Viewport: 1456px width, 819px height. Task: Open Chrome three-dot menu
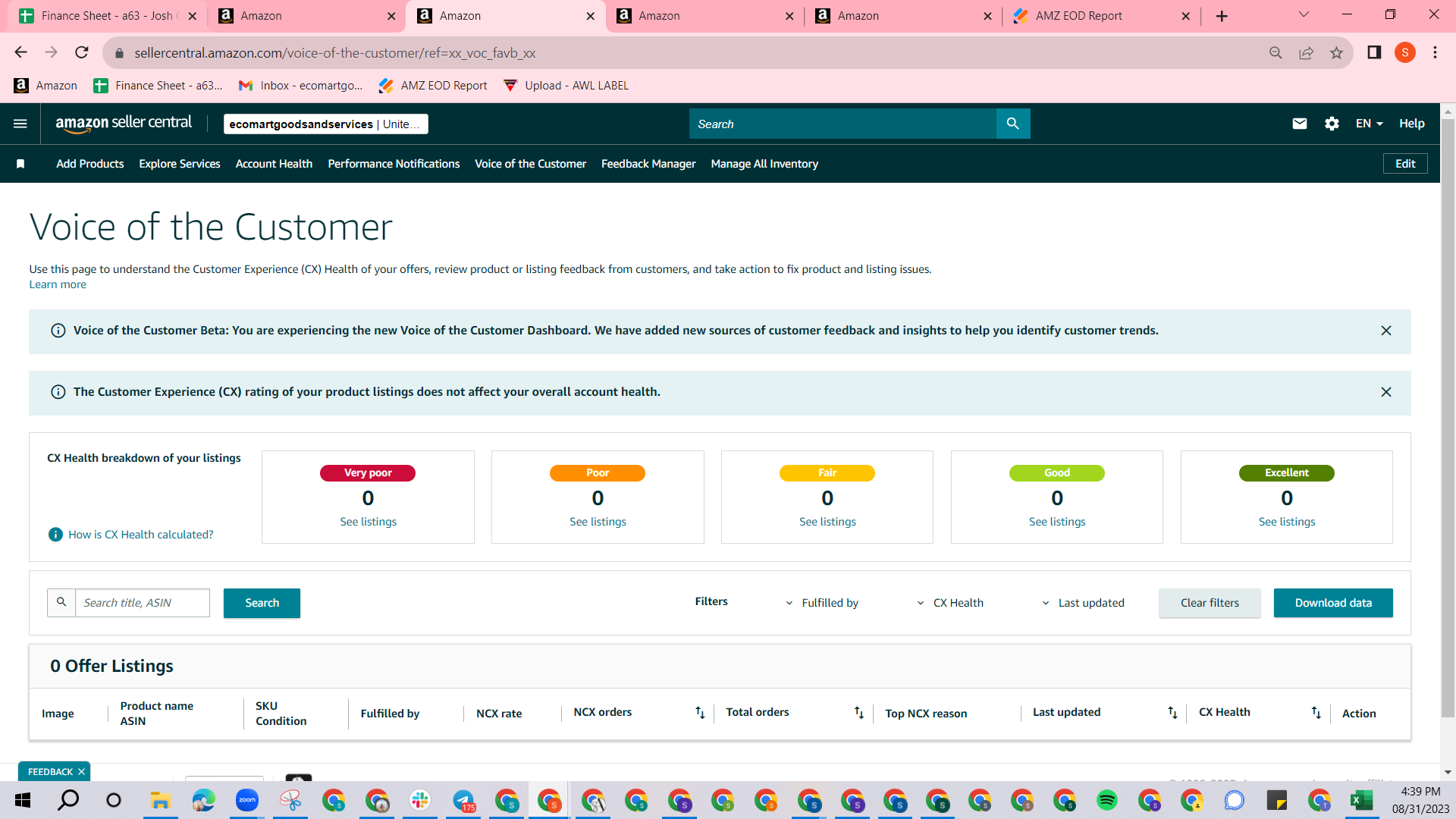(x=1435, y=52)
